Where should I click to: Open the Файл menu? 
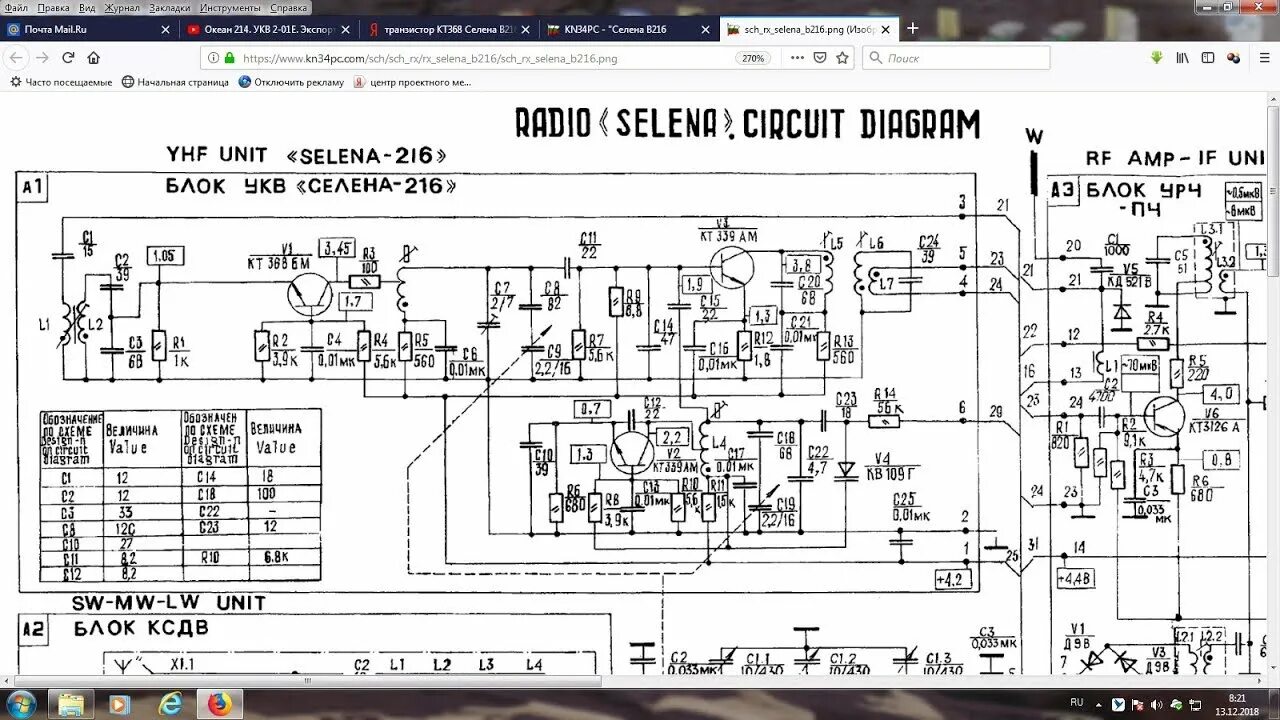pyautogui.click(x=16, y=7)
